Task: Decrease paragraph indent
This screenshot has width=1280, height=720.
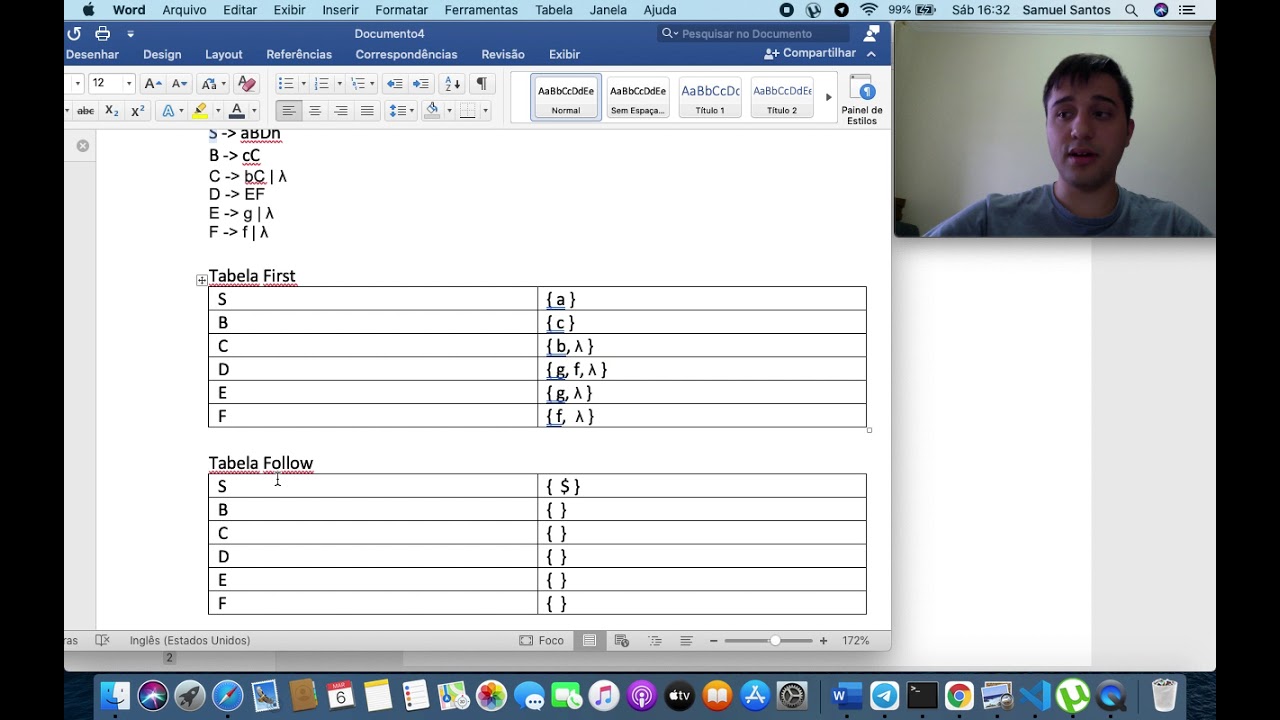Action: click(x=395, y=84)
